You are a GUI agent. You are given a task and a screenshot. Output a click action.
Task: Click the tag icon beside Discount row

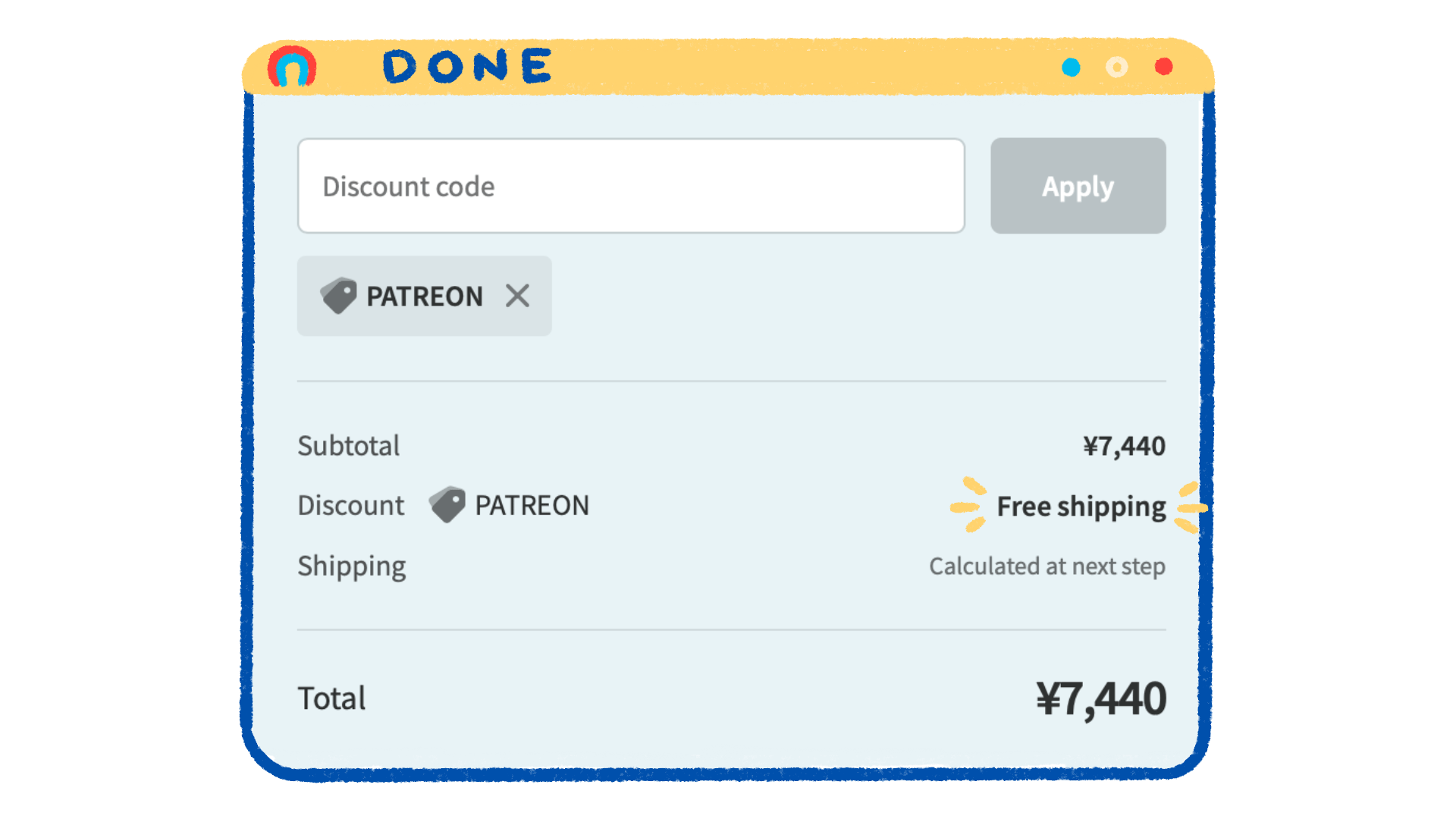tap(447, 504)
